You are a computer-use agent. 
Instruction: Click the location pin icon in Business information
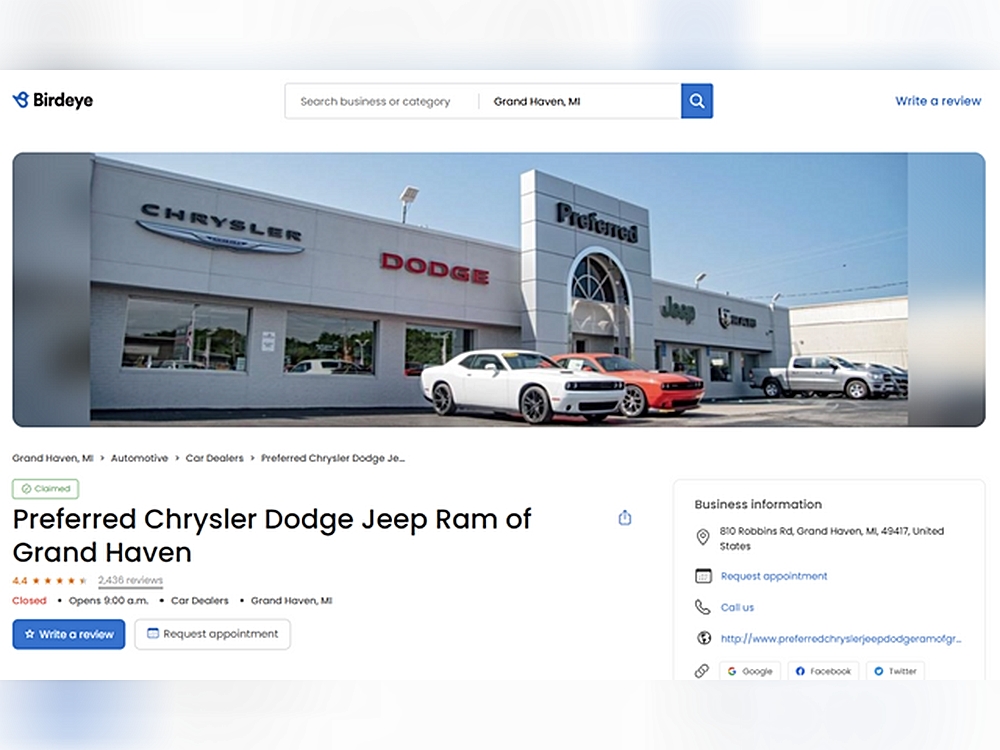click(x=703, y=537)
